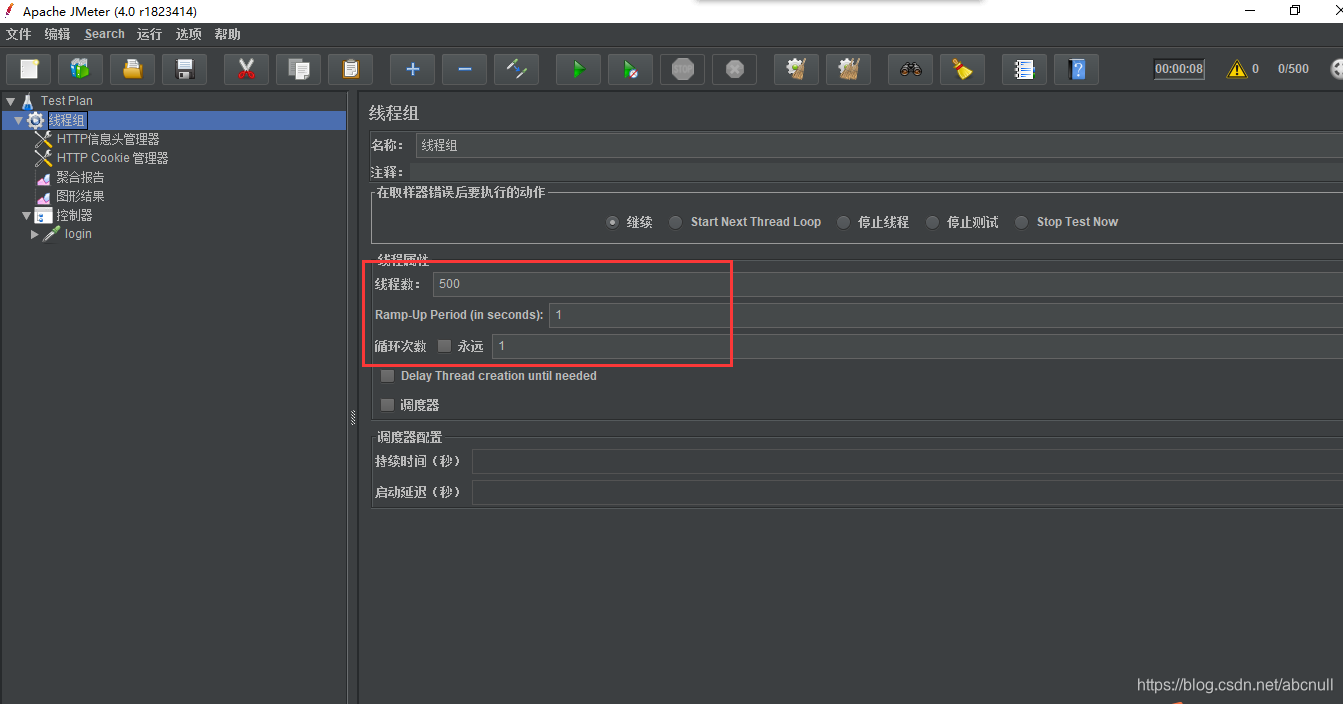Click Start no pauses icon
1343x704 pixels.
[630, 69]
